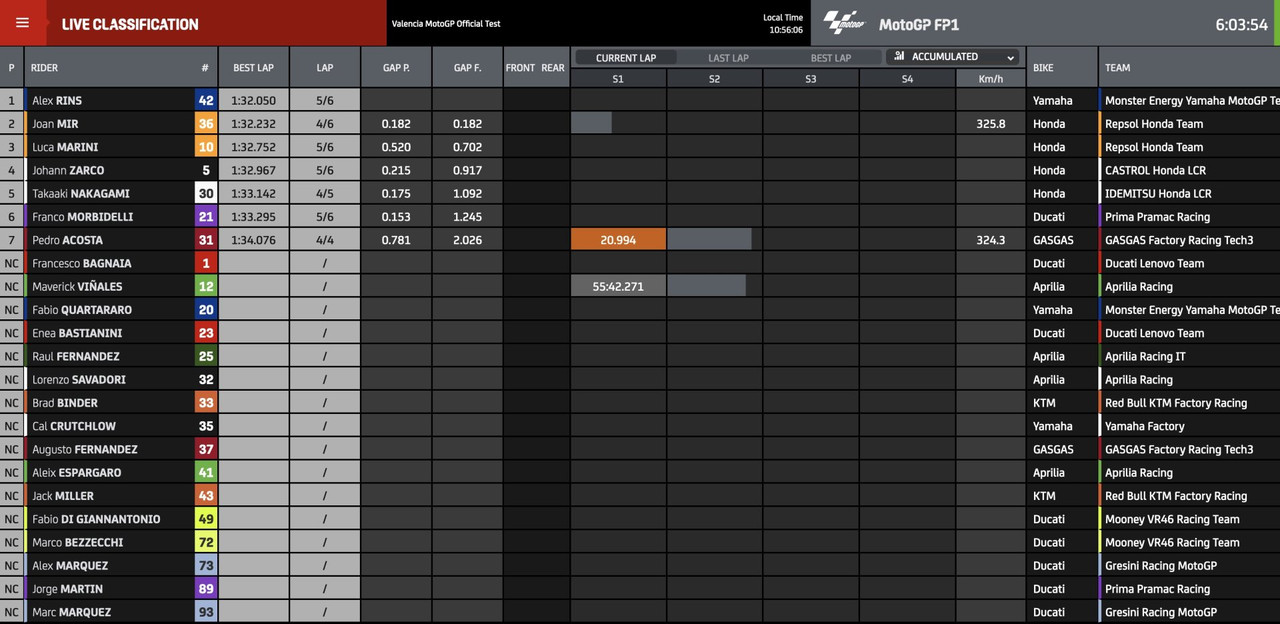Click top speed value 325.8

coord(991,124)
